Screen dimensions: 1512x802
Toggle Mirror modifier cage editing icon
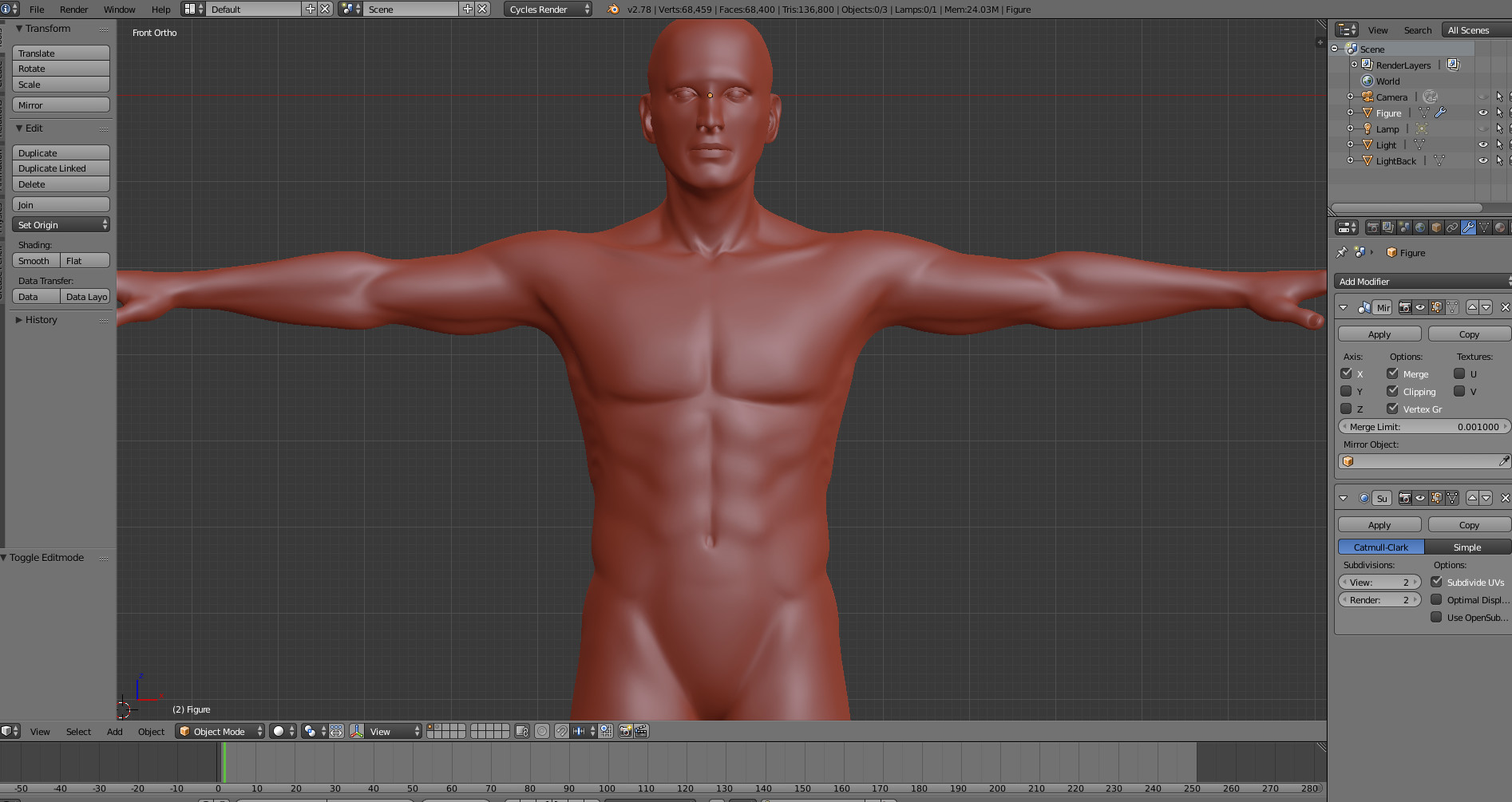1452,307
